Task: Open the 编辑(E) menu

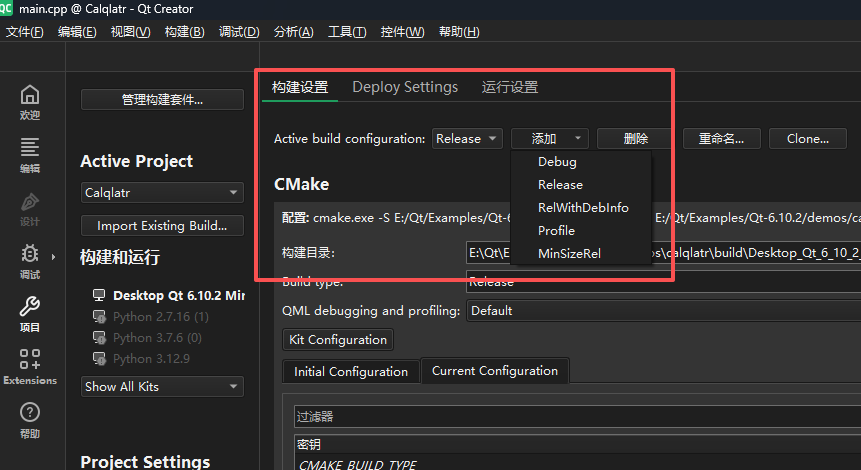Action: point(77,32)
